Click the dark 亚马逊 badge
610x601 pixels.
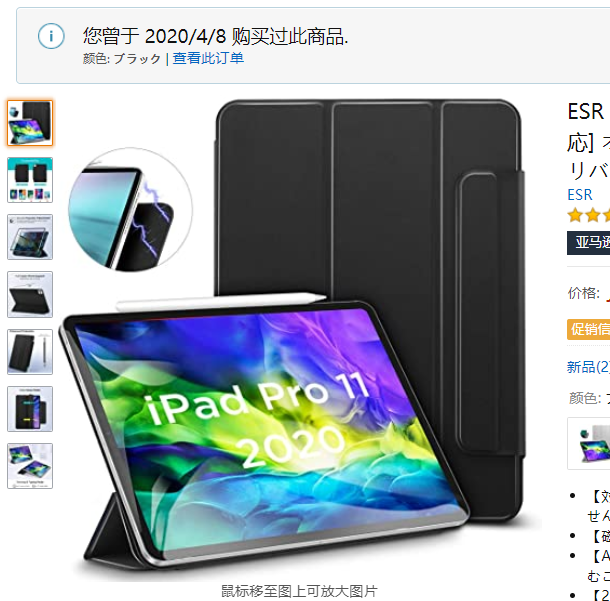[x=589, y=243]
